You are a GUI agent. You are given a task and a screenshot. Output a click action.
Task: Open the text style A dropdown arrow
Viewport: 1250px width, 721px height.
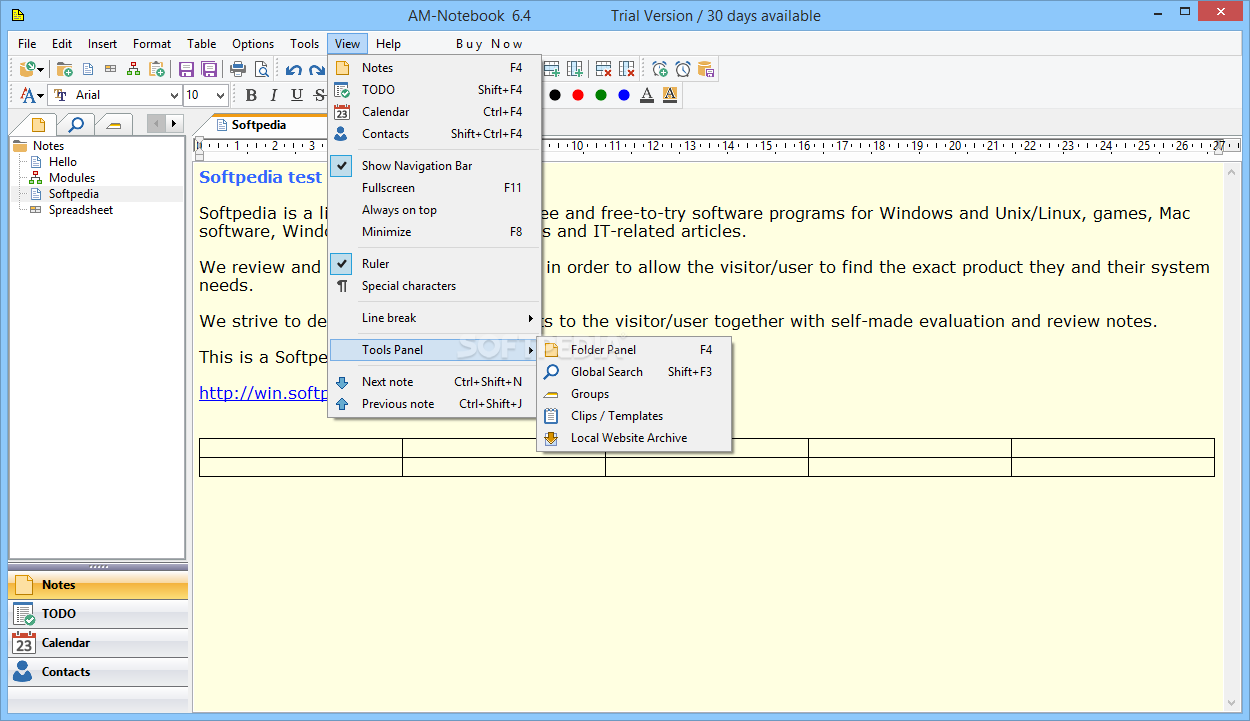pos(41,96)
